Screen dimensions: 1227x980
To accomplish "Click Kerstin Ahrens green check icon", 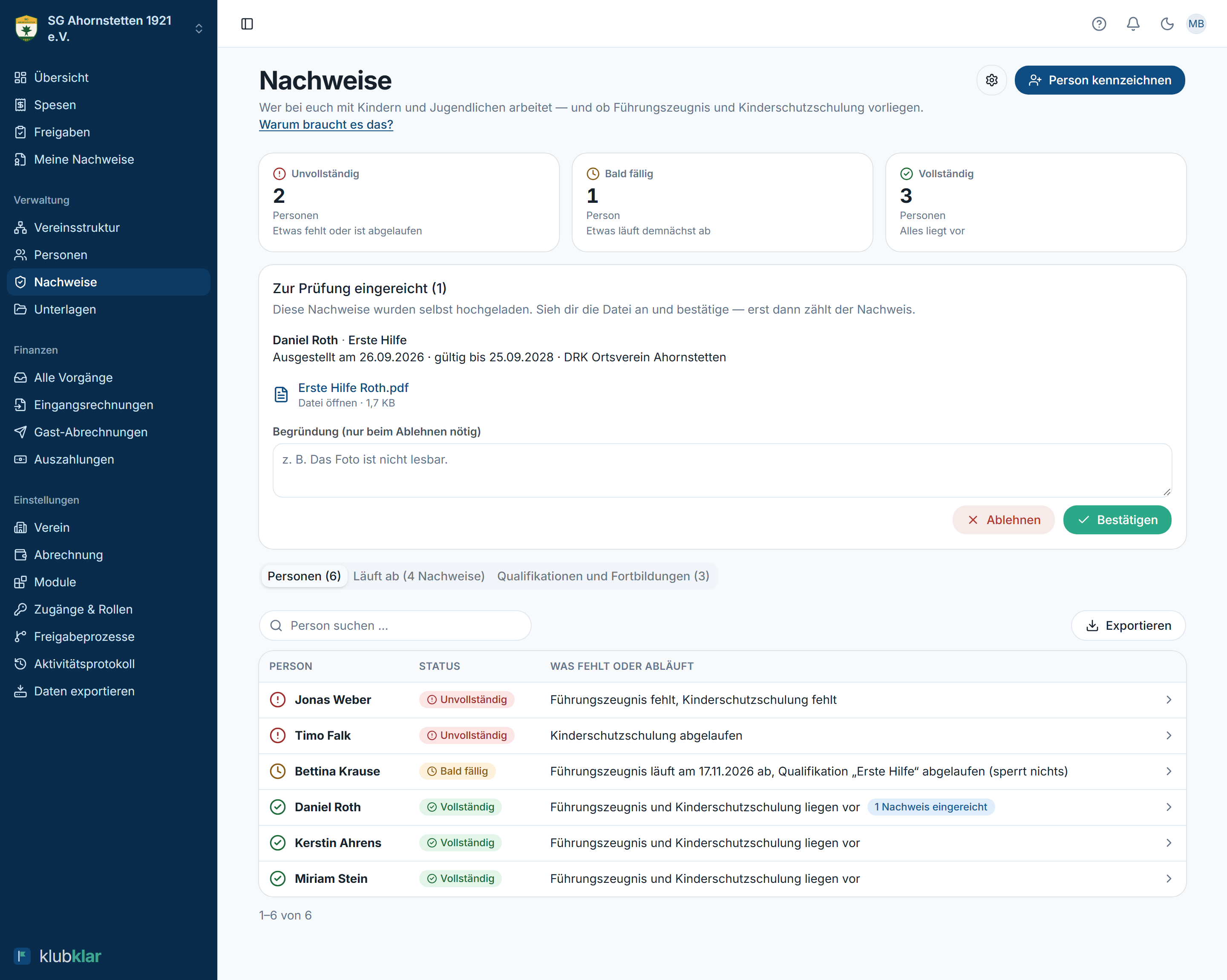I will pos(278,843).
